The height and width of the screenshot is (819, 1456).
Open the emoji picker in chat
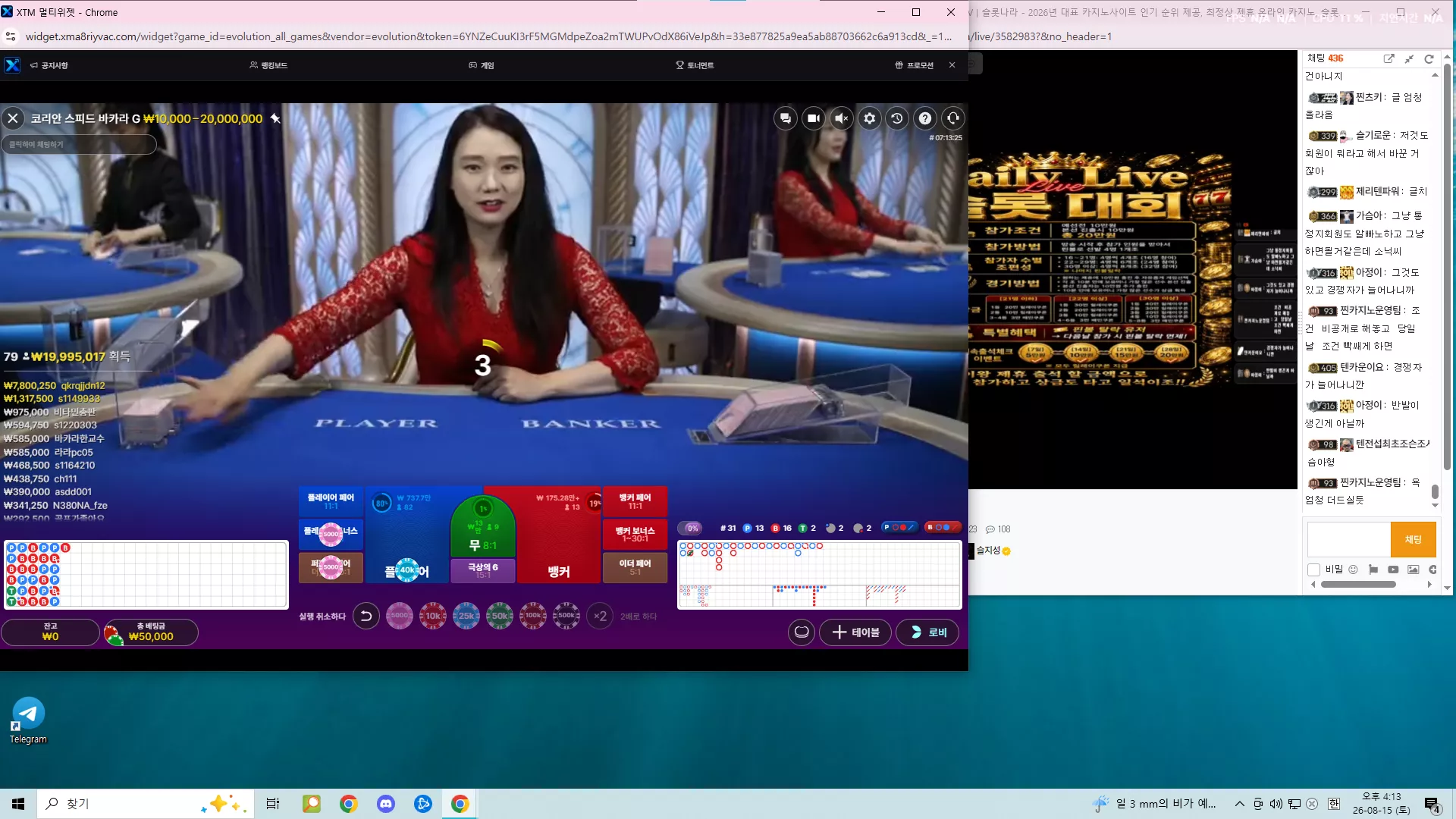1353,570
